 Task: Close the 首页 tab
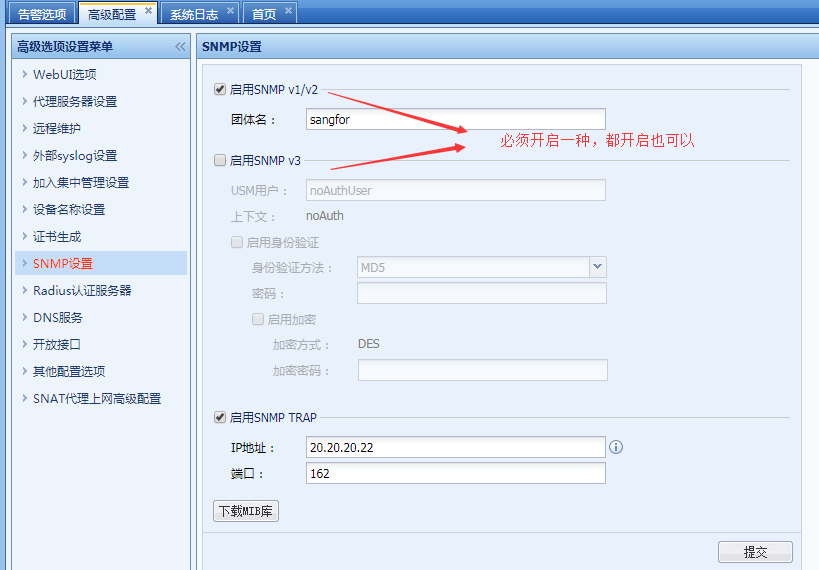(x=288, y=10)
